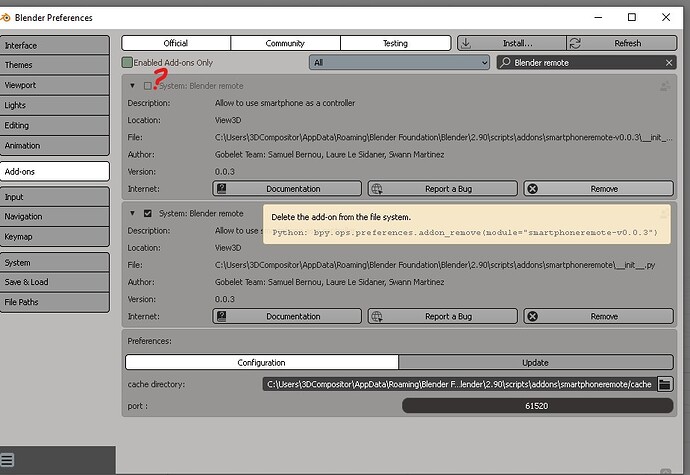Viewport: 690px width, 475px height.
Task: Click globe icon on second Report a Bug
Action: pos(377,317)
